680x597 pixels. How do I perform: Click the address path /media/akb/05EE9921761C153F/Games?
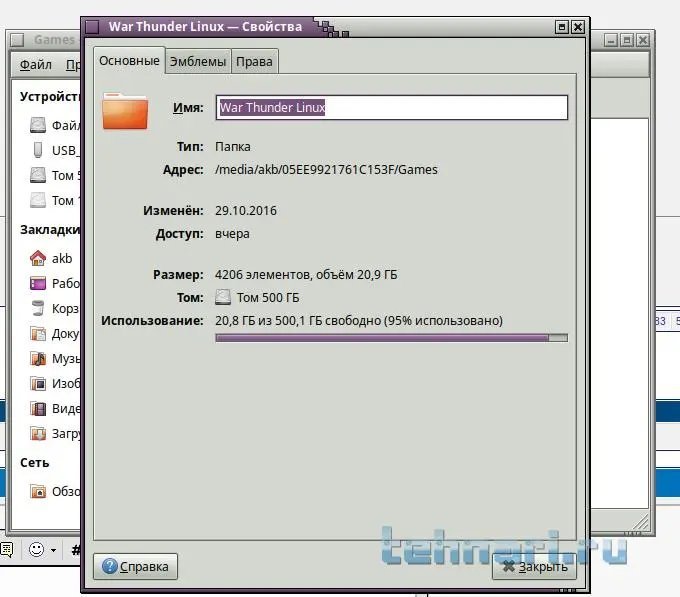326,170
